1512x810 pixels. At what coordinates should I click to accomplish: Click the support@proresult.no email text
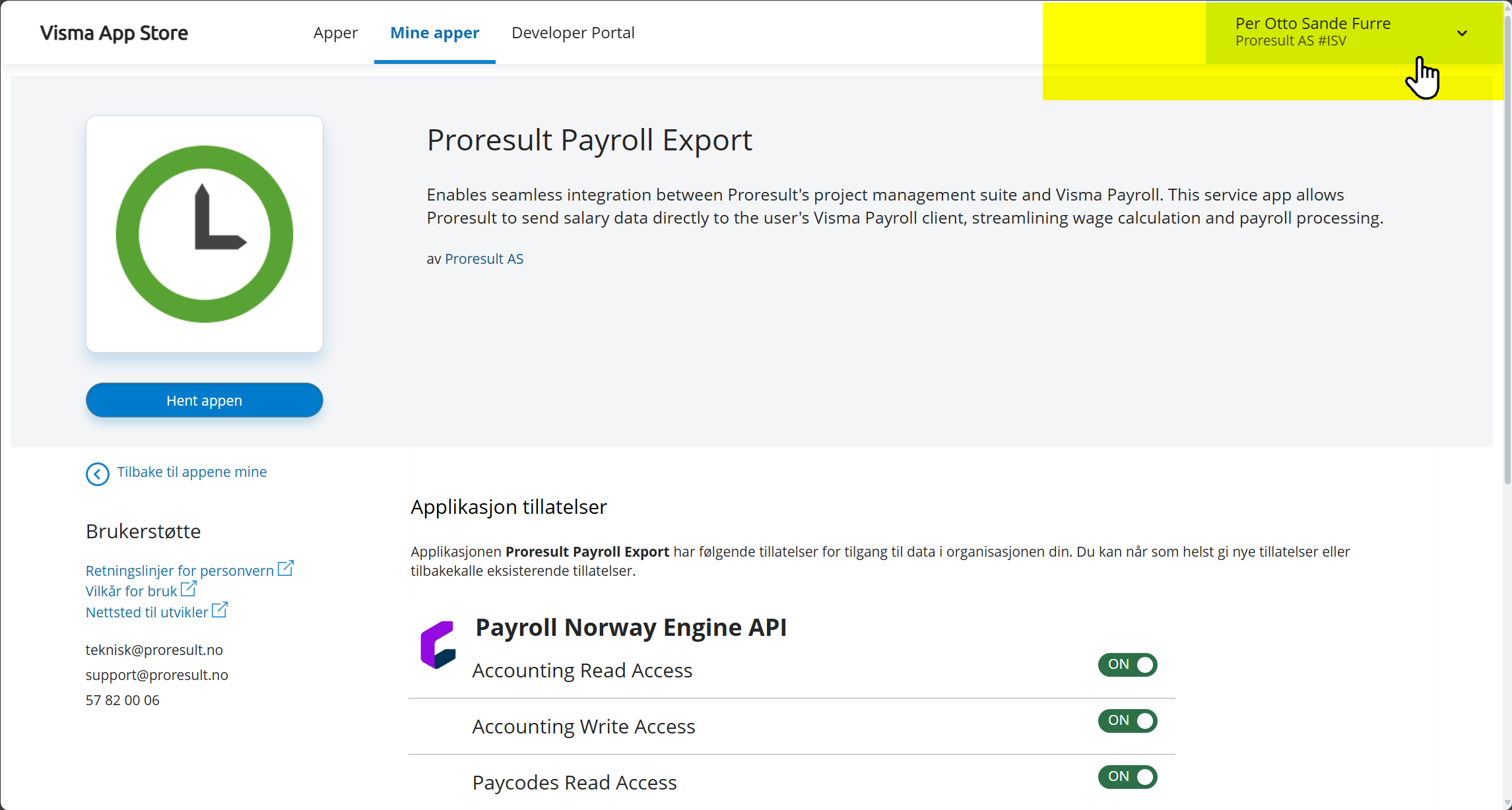point(157,675)
